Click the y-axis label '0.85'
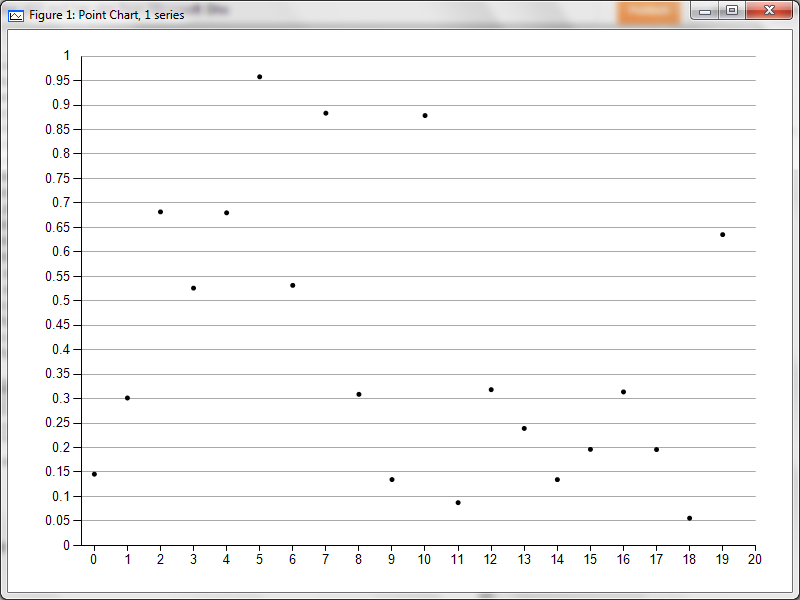800x600 pixels. tap(57, 129)
